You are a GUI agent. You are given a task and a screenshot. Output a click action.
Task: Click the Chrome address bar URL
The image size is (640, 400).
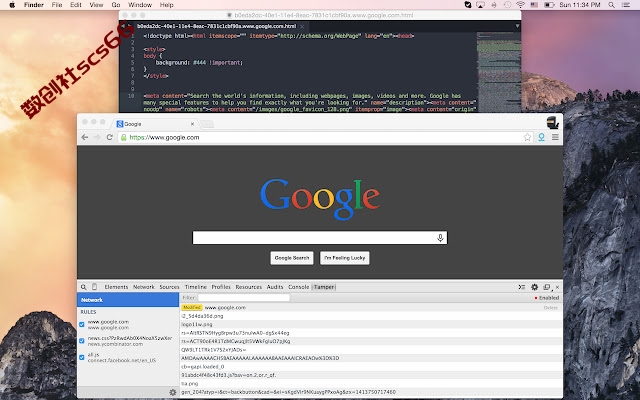pyautogui.click(x=164, y=138)
